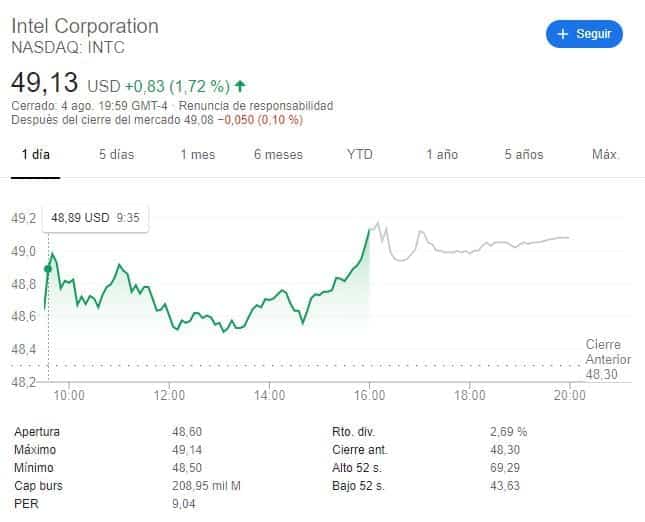Viewport: 645px width, 522px height.
Task: Click the 49,13 price value
Action: tap(44, 82)
